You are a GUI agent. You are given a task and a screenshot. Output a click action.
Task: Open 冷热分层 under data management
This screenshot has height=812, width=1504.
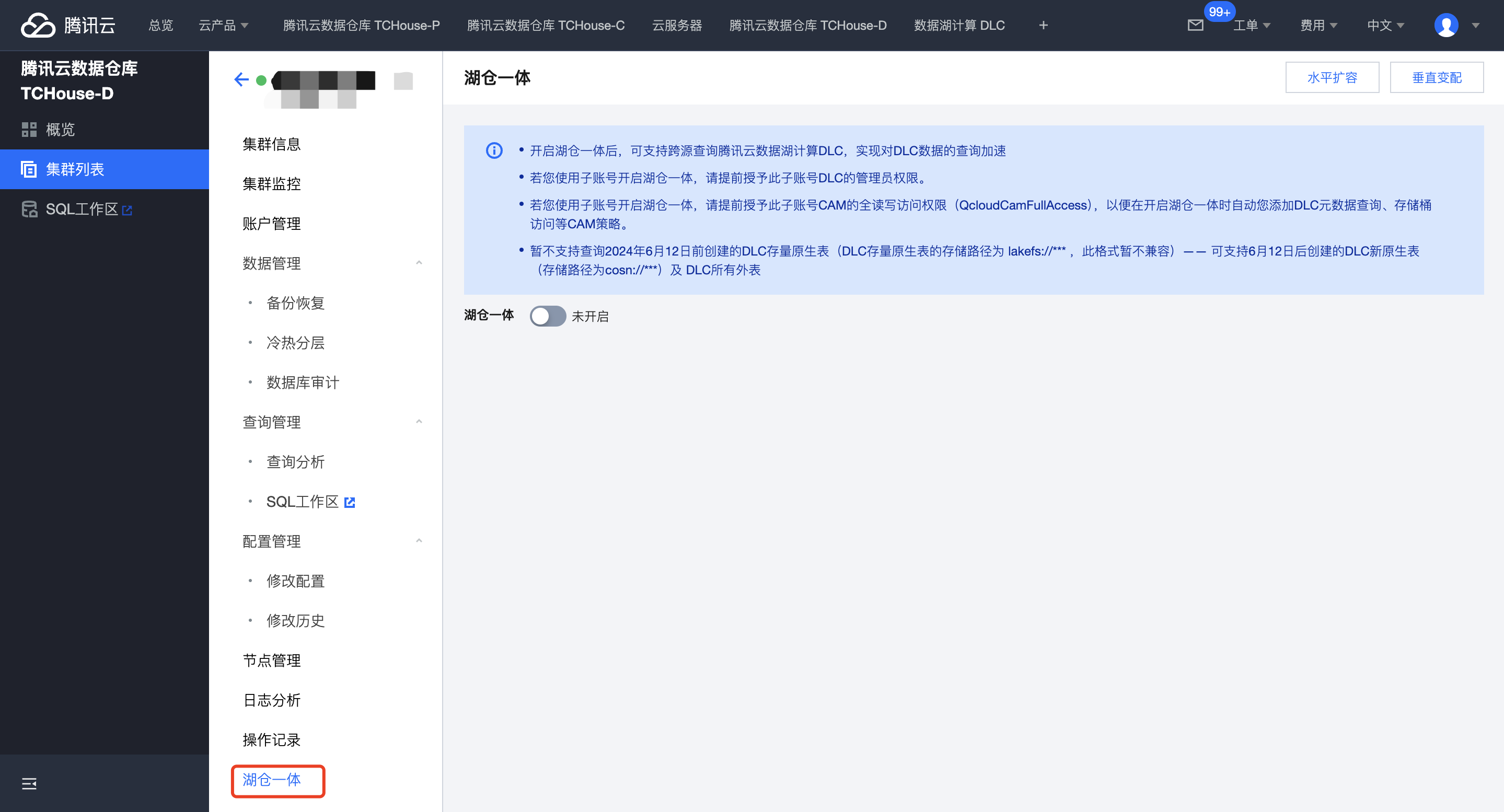tap(295, 343)
